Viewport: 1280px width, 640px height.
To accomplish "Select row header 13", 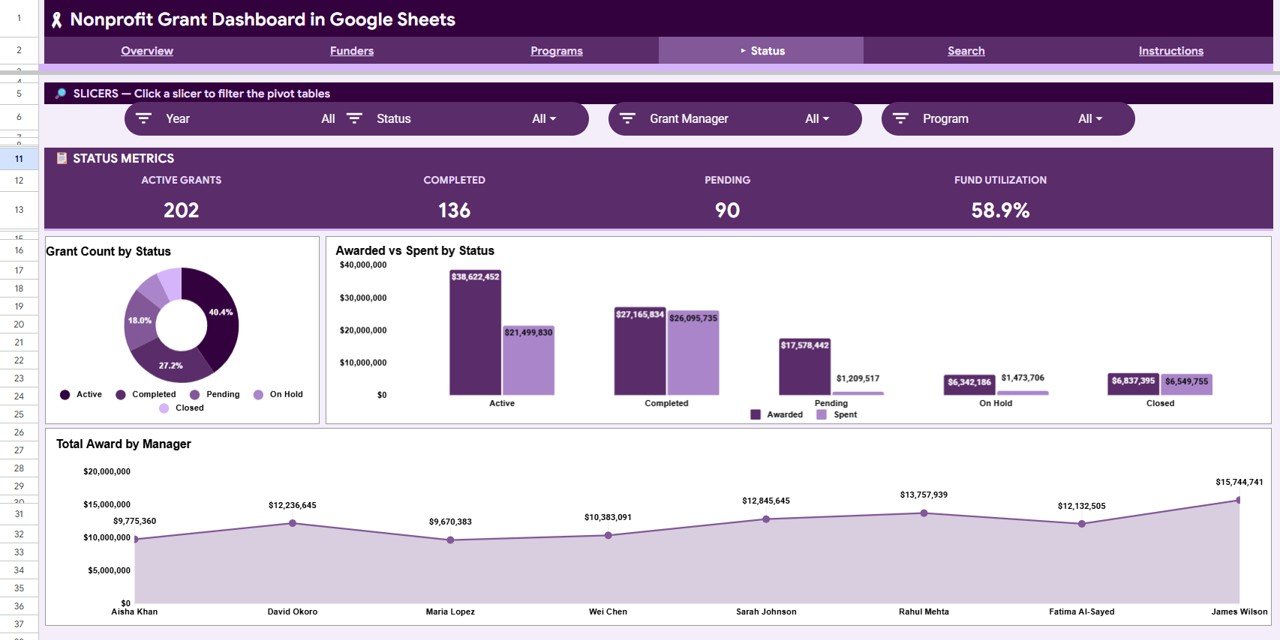I will [x=19, y=210].
